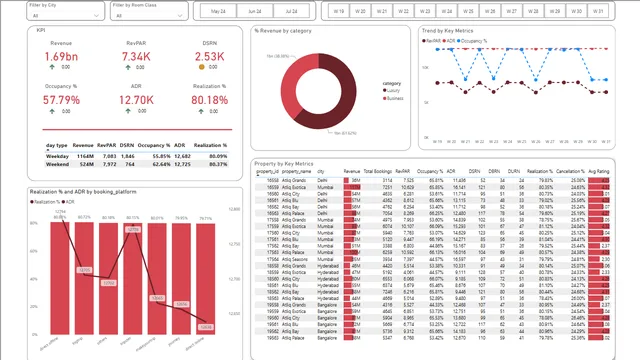Click the direct online bar in platform chart
Image resolution: width=640 pixels, height=360 pixels.
click(206, 279)
